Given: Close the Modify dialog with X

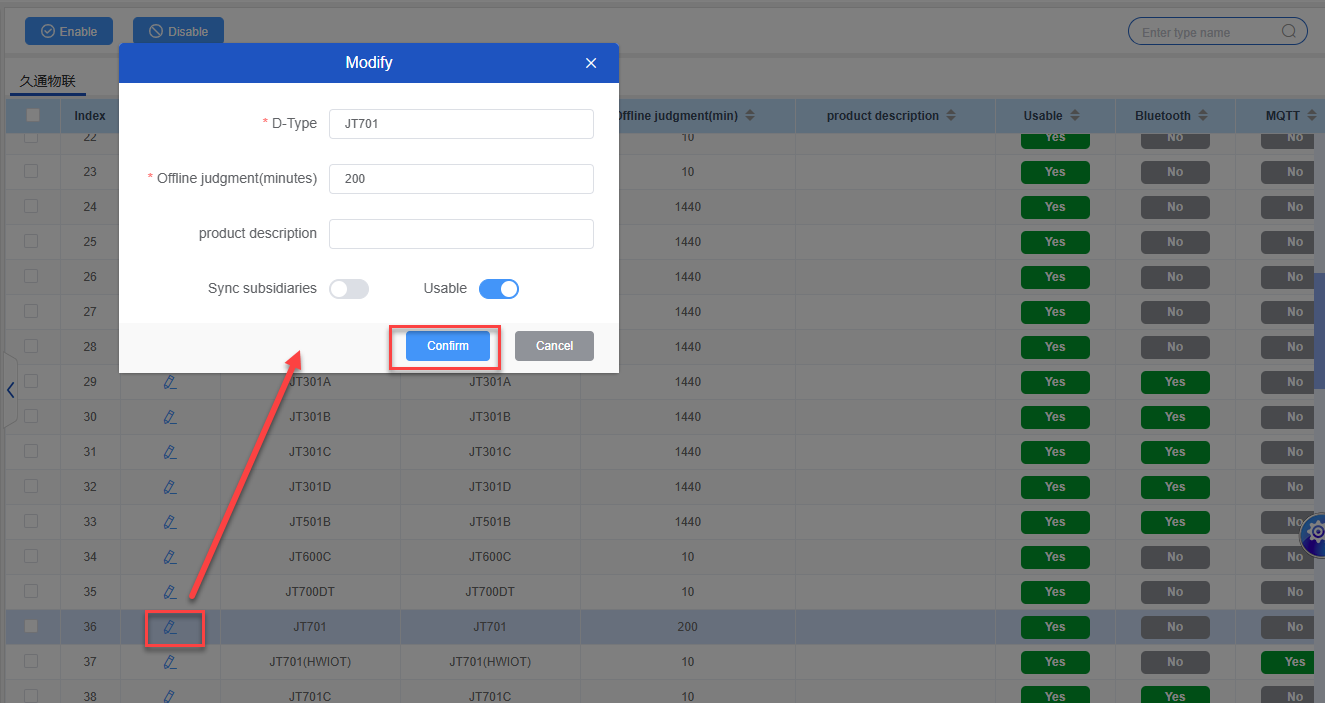Looking at the screenshot, I should point(591,63).
